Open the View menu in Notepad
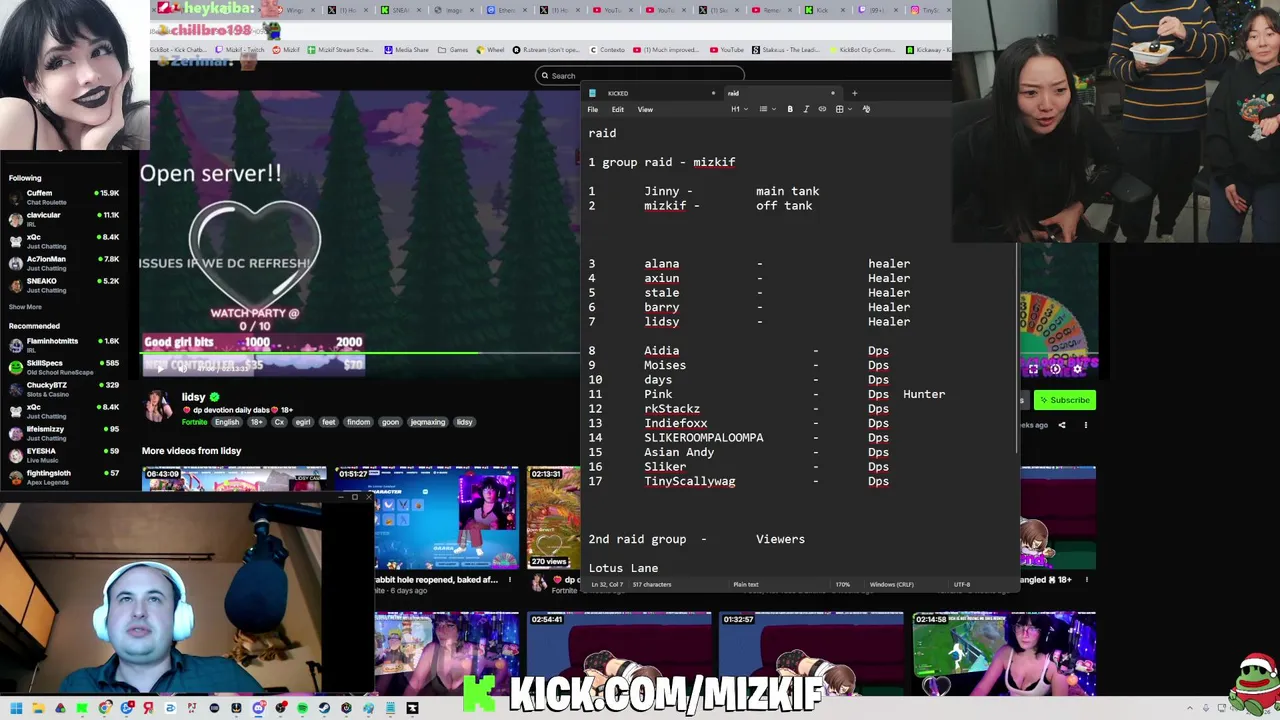 point(645,109)
